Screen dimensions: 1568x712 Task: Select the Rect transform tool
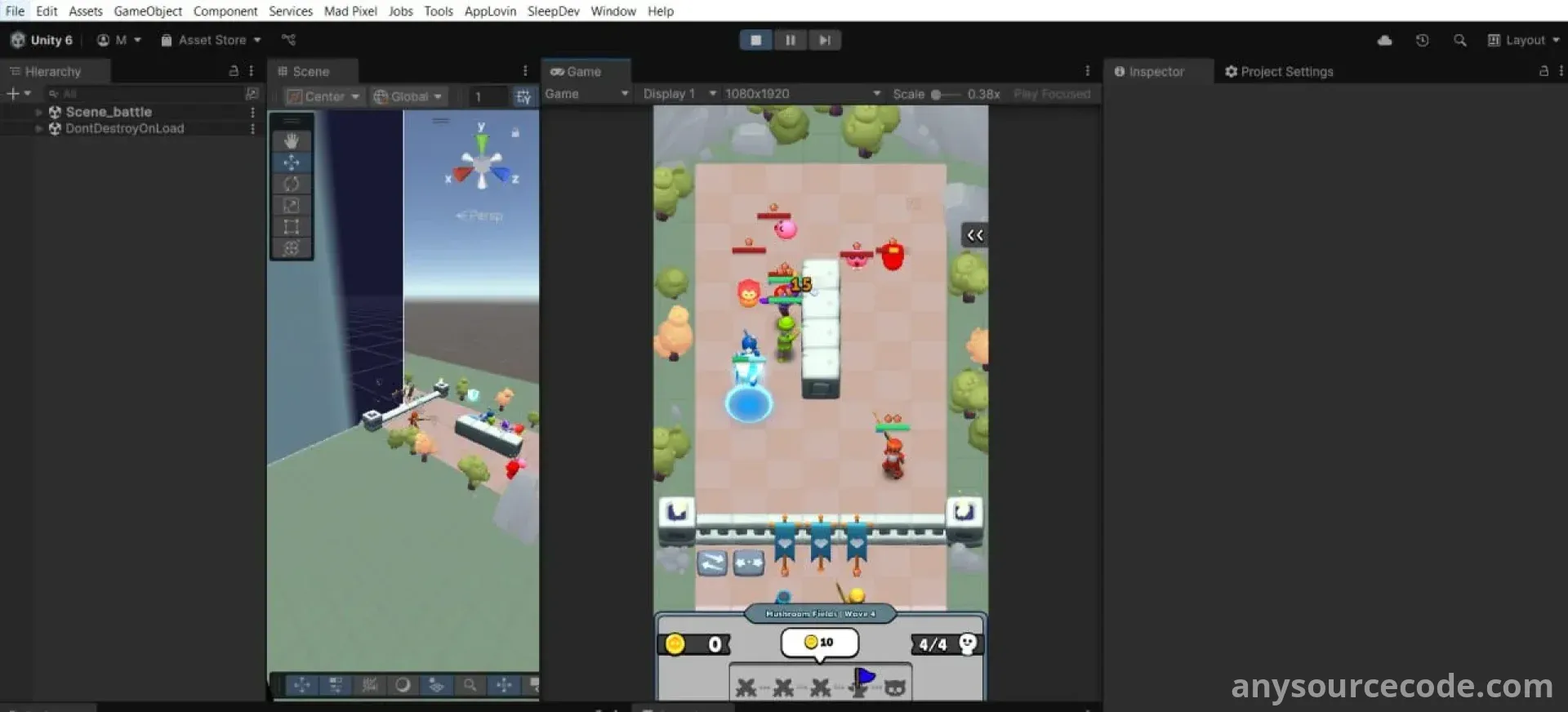(292, 227)
